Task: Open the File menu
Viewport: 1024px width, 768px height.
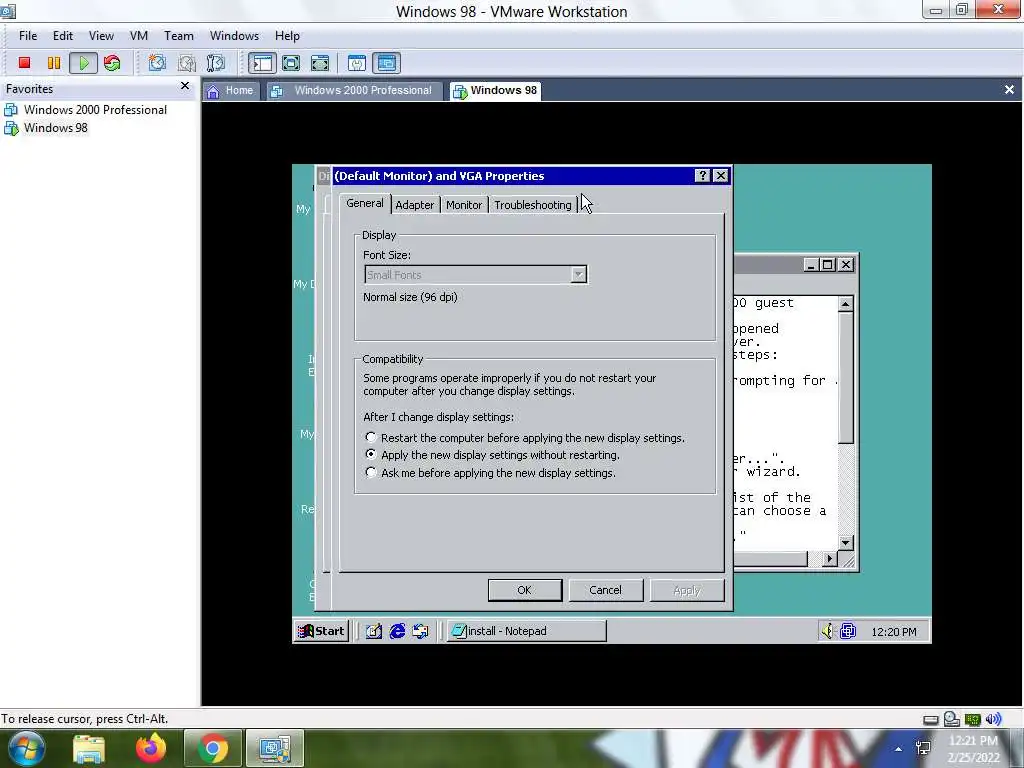Action: [x=27, y=36]
